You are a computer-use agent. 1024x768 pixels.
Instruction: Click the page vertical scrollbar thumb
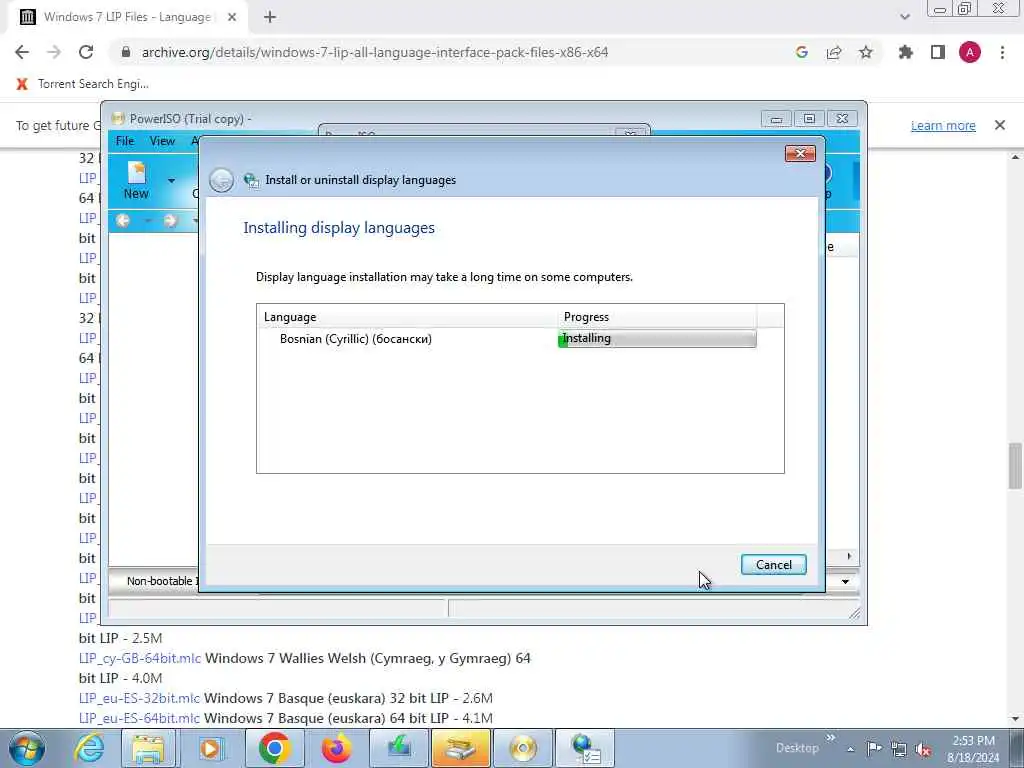1016,466
